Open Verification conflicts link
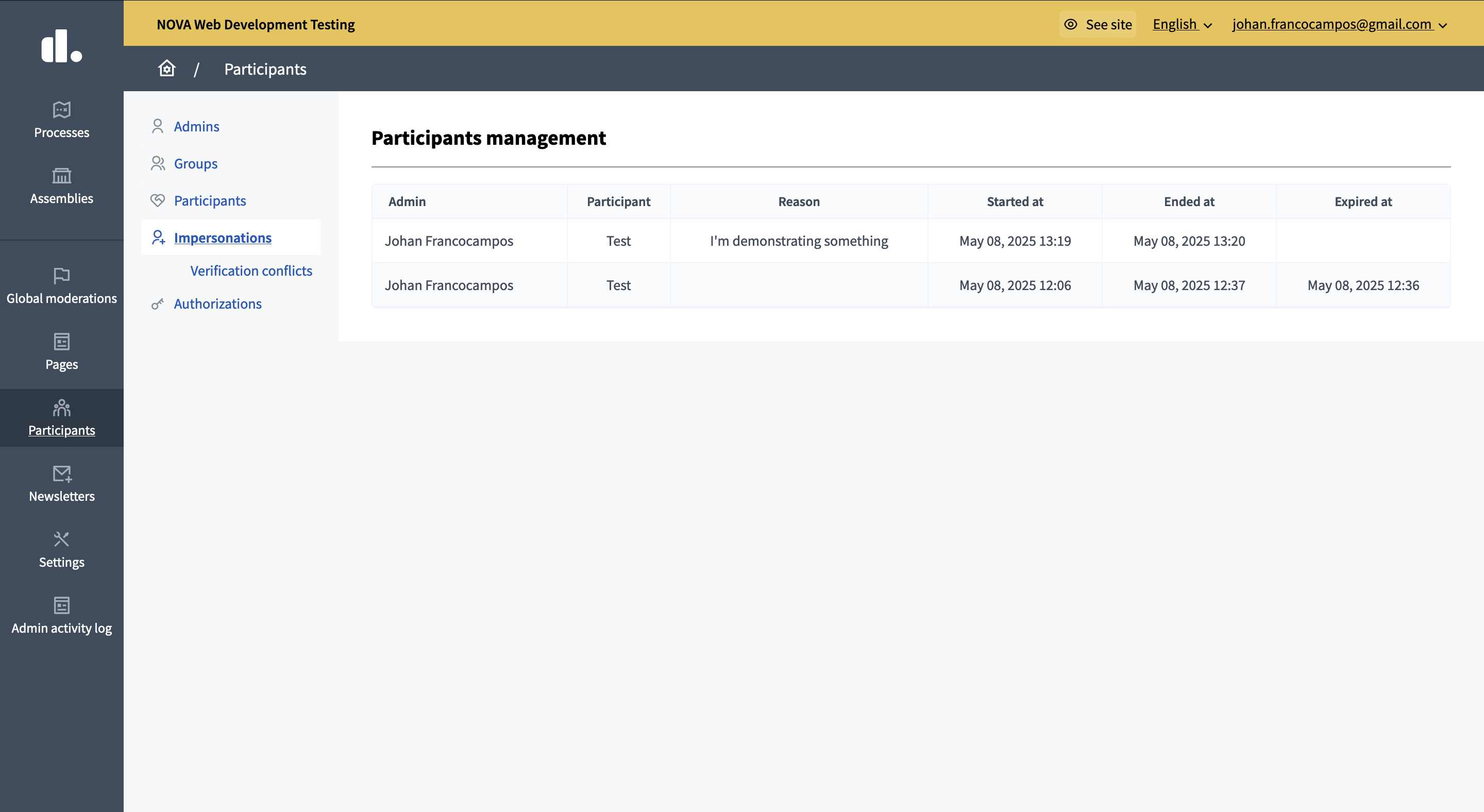This screenshot has height=812, width=1484. 250,270
